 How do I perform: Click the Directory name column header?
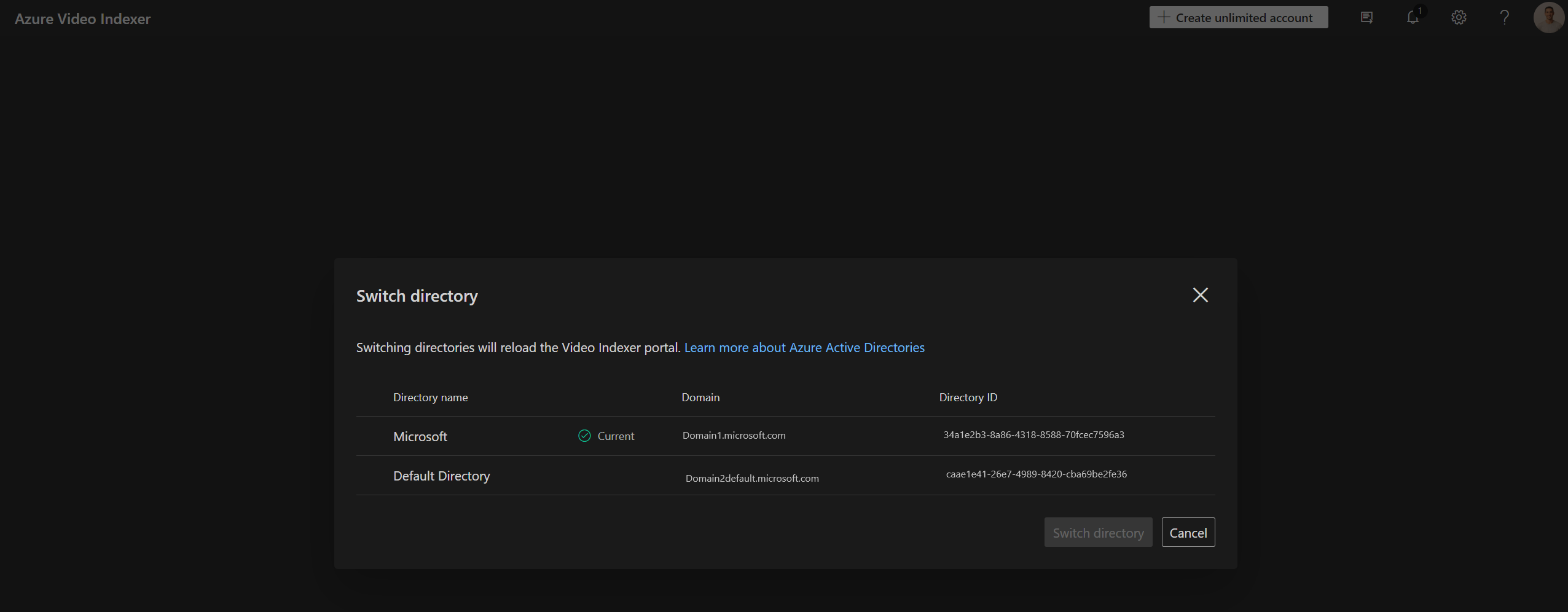point(430,398)
